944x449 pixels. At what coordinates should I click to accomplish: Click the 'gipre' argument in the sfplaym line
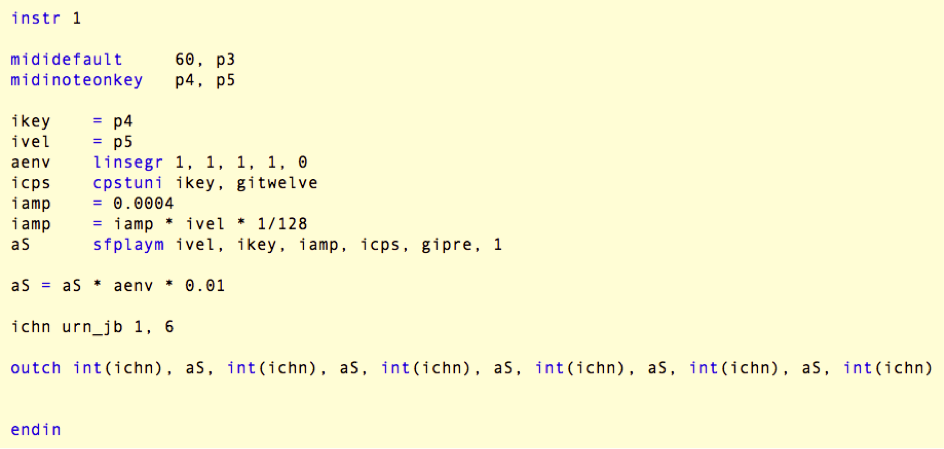[x=442, y=244]
